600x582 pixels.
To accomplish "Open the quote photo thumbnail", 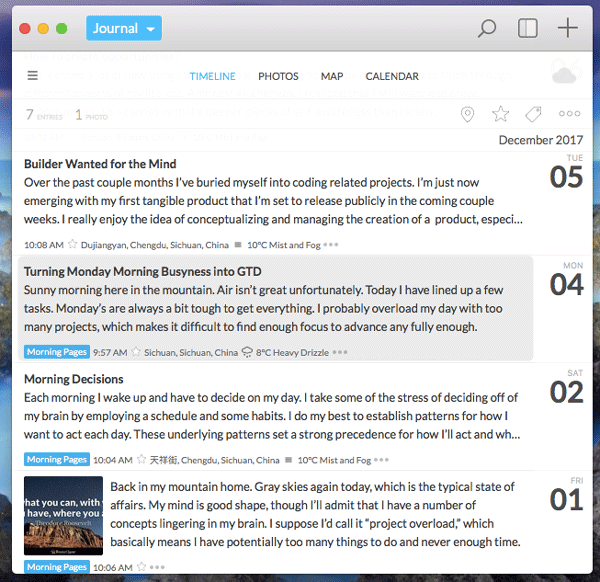I will (x=62, y=515).
